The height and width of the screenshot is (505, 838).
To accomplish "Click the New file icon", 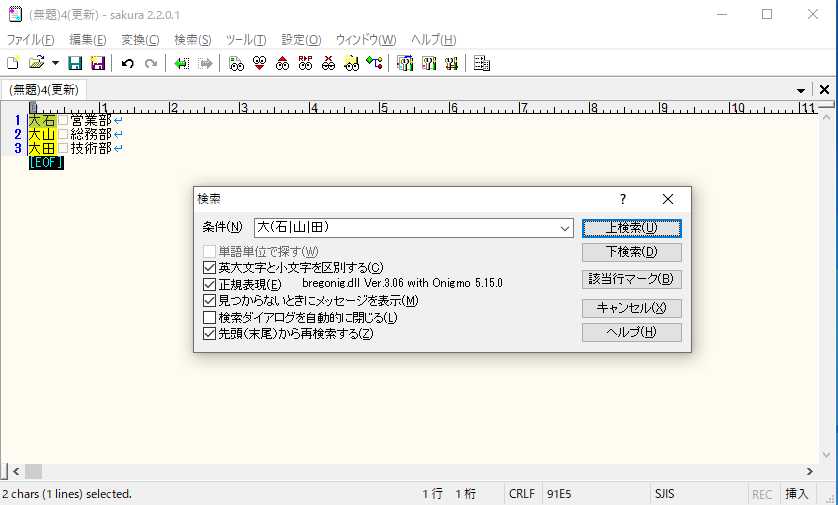I will click(14, 63).
